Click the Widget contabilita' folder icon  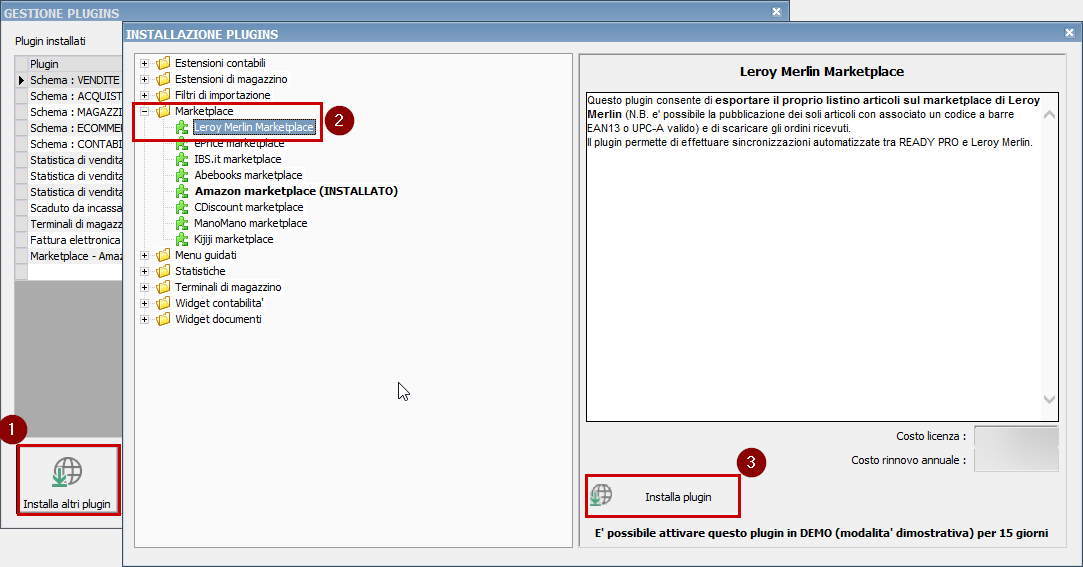pos(163,303)
